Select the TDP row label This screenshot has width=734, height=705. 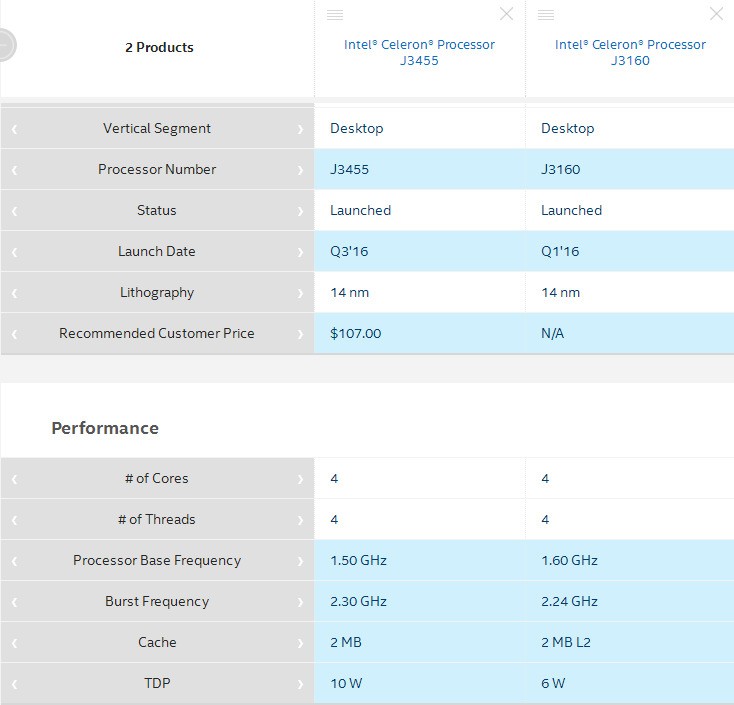point(157,683)
